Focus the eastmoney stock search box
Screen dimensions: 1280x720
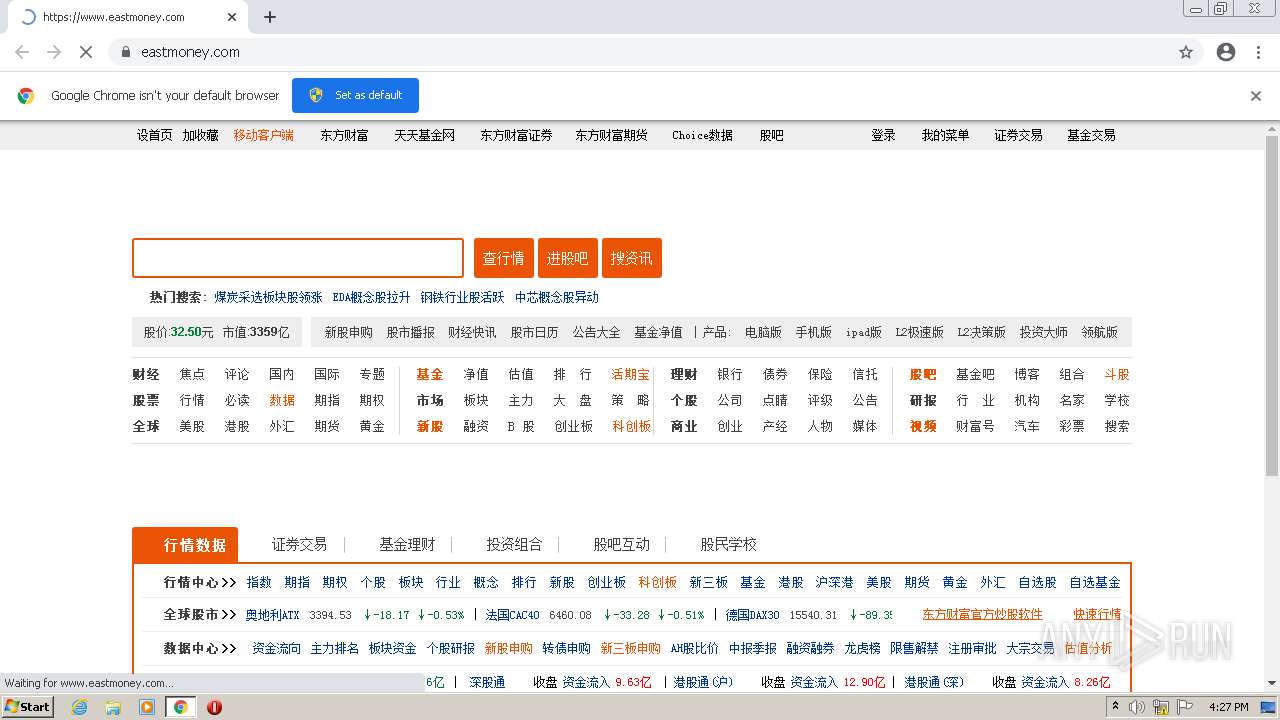[x=298, y=258]
